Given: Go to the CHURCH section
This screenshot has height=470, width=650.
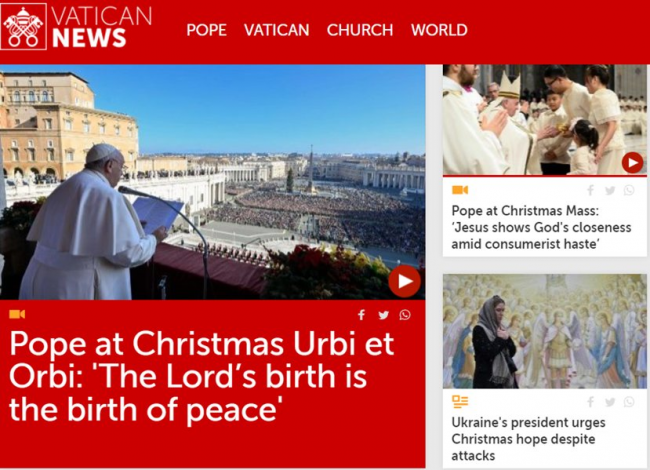Looking at the screenshot, I should 360,30.
